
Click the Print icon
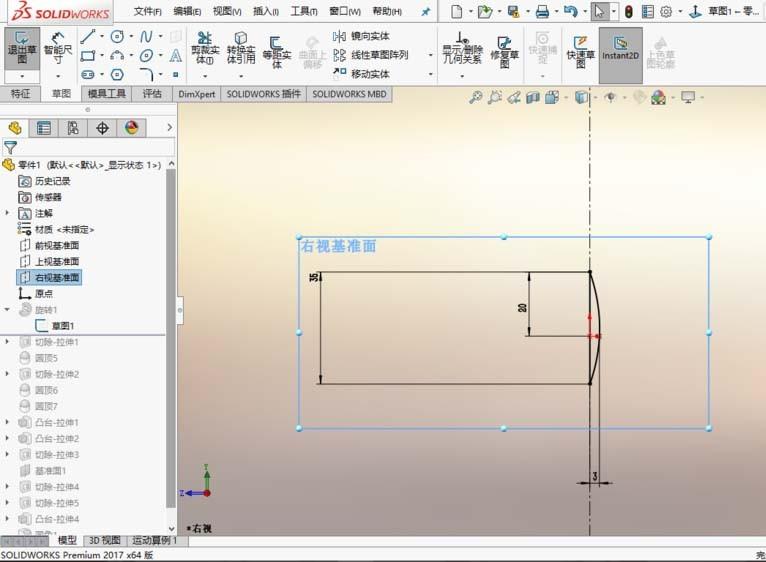coord(542,11)
